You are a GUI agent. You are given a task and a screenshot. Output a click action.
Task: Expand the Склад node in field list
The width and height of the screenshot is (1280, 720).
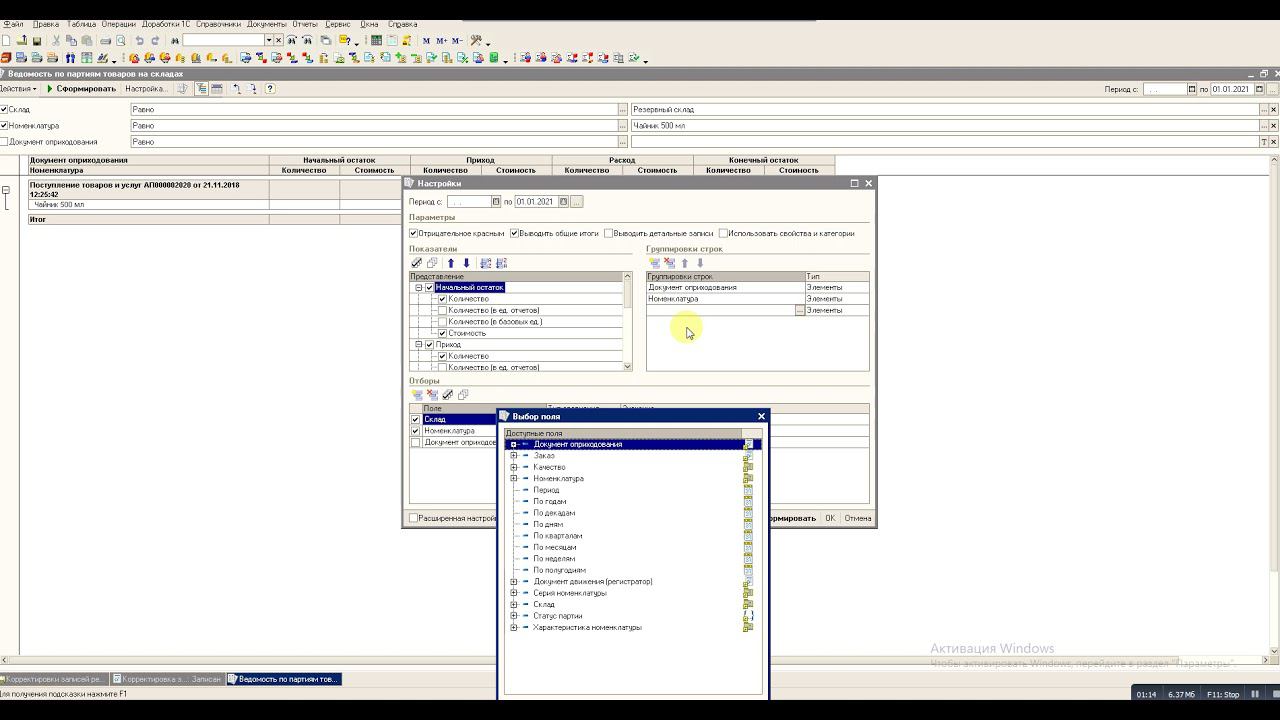pyautogui.click(x=514, y=605)
